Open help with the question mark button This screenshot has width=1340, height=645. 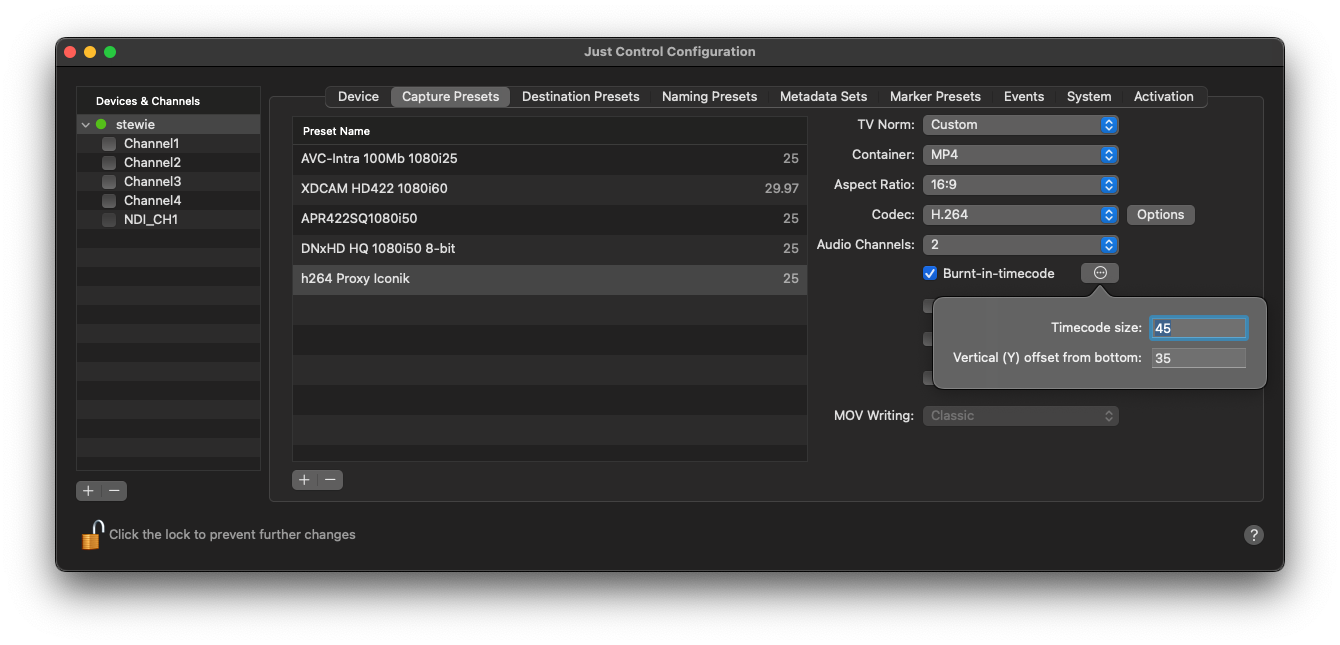click(1254, 535)
